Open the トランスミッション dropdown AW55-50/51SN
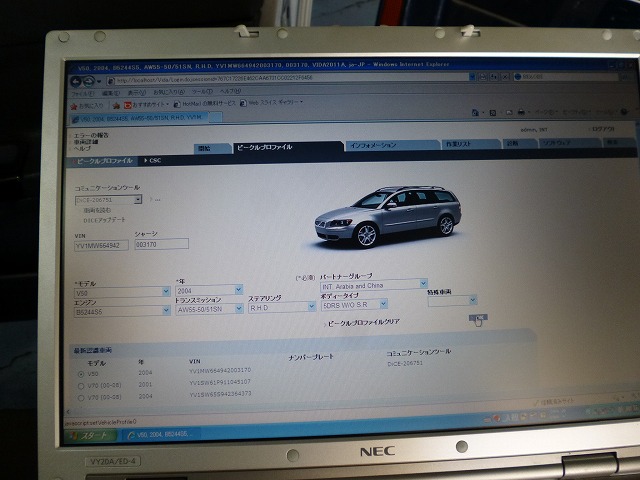The width and height of the screenshot is (640, 480). (209, 309)
